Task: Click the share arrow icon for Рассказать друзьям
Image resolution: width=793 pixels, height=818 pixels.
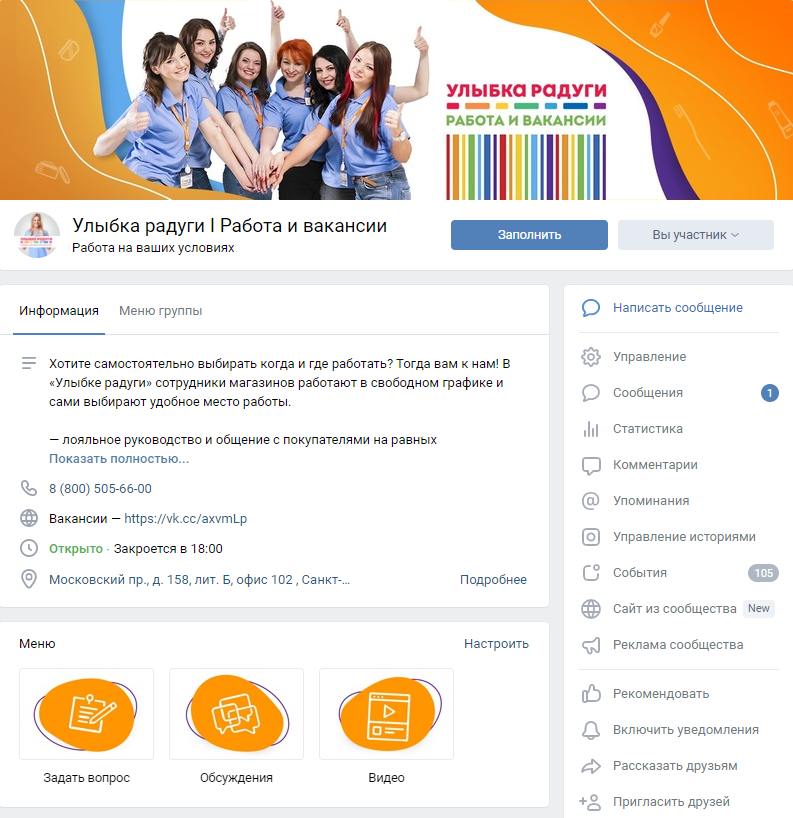Action: pos(591,766)
